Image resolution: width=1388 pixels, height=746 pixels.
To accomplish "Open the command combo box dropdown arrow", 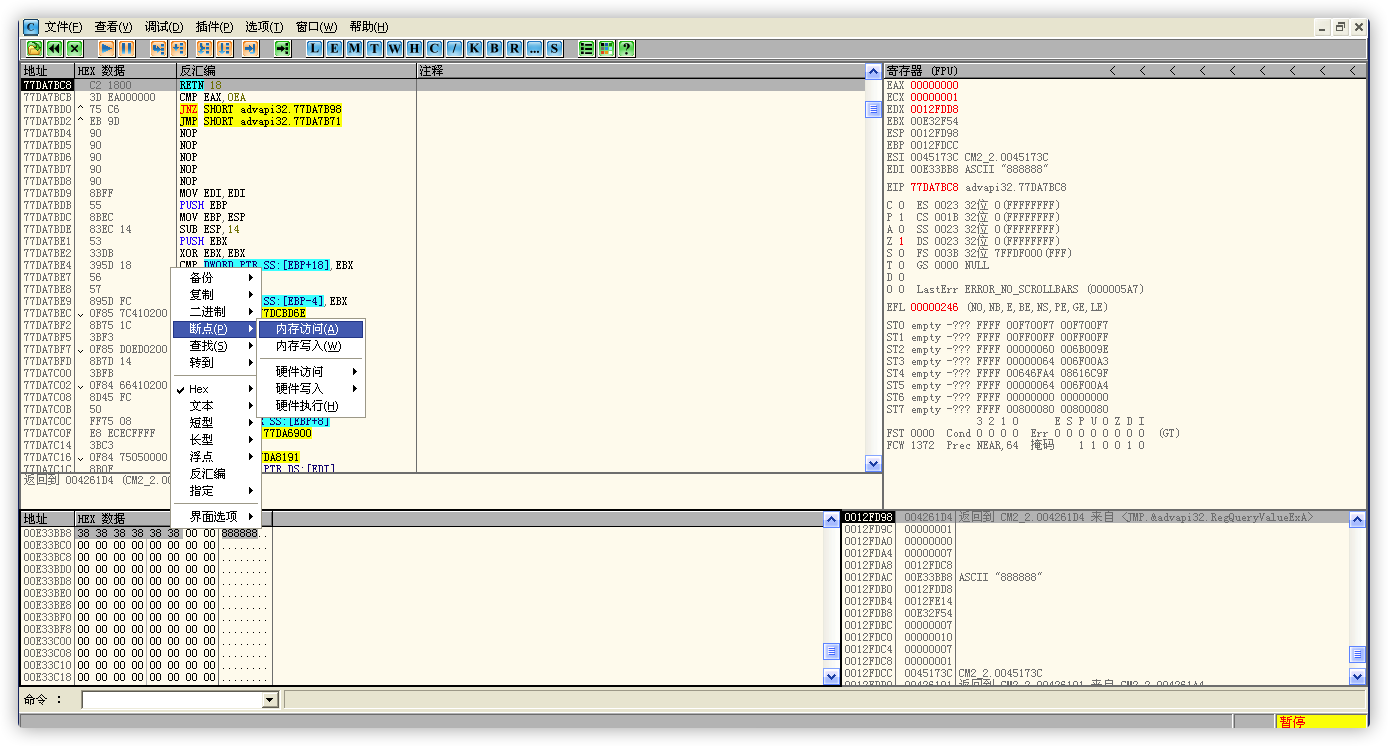I will [269, 700].
